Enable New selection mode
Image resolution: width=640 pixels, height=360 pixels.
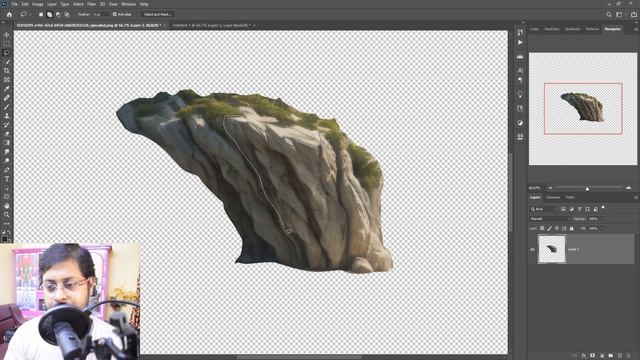pos(41,14)
